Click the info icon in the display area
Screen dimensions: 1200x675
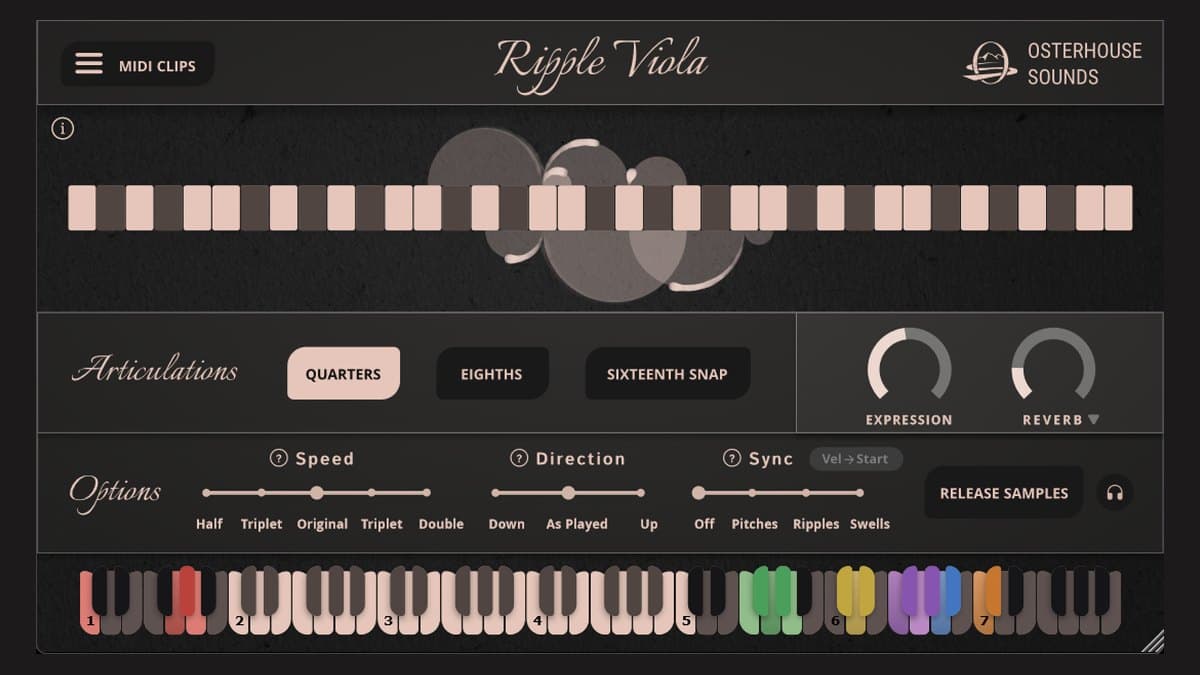pos(63,128)
